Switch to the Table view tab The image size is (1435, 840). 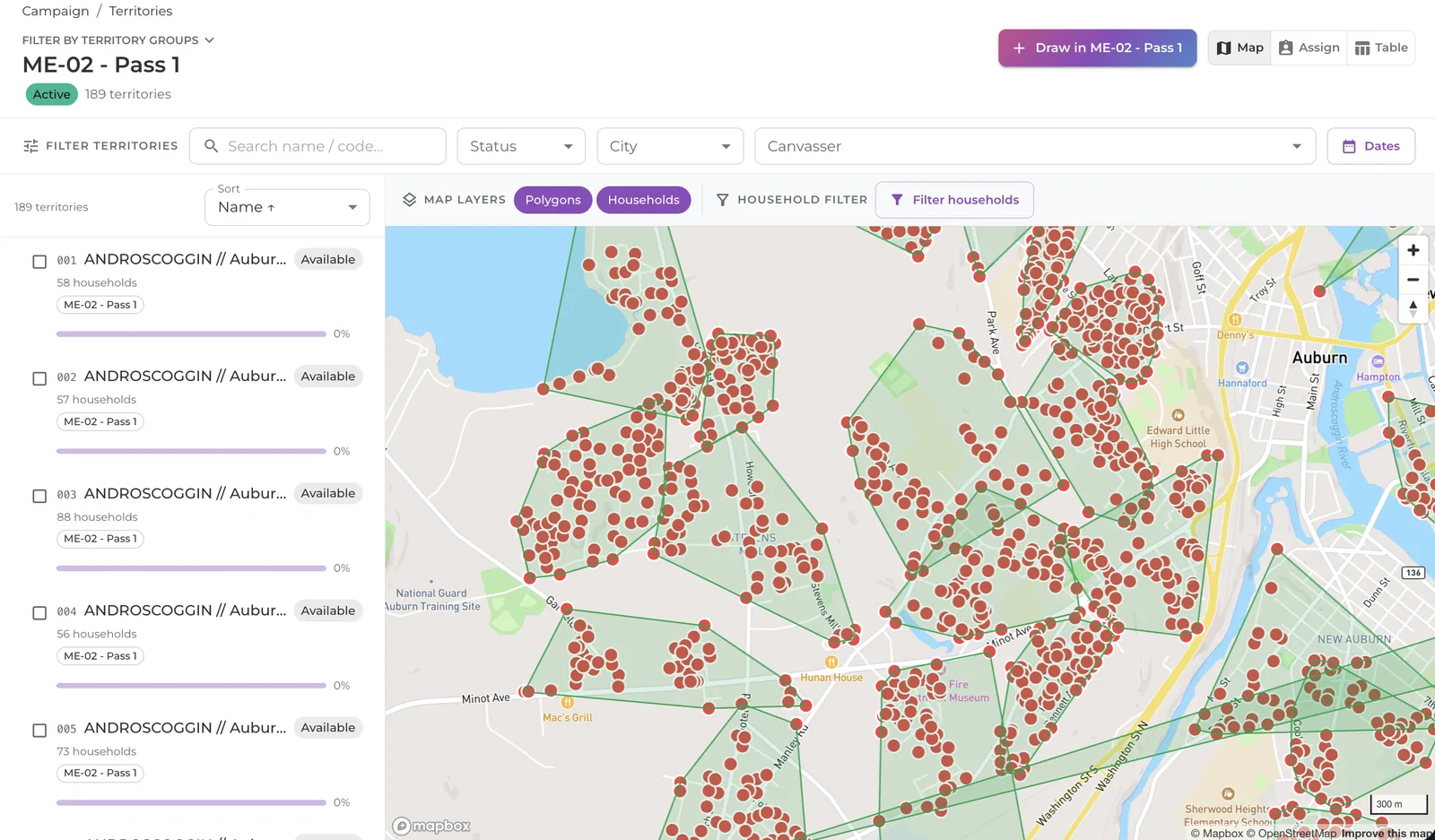[x=1381, y=48]
